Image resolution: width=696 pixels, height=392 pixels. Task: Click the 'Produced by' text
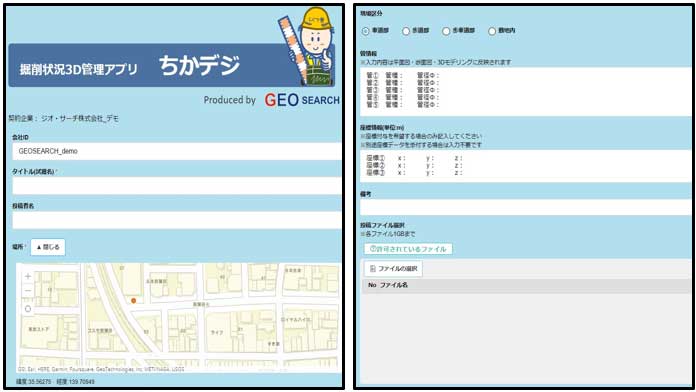pyautogui.click(x=229, y=100)
